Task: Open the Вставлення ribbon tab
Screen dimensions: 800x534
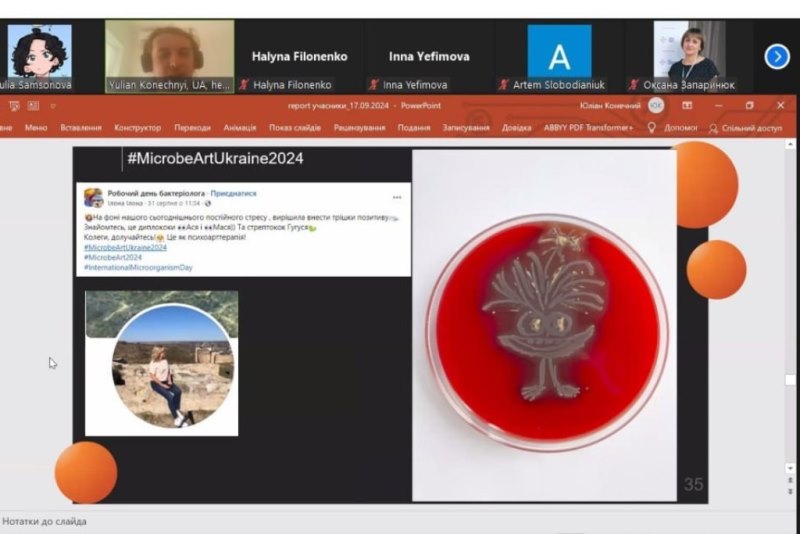Action: [x=81, y=128]
